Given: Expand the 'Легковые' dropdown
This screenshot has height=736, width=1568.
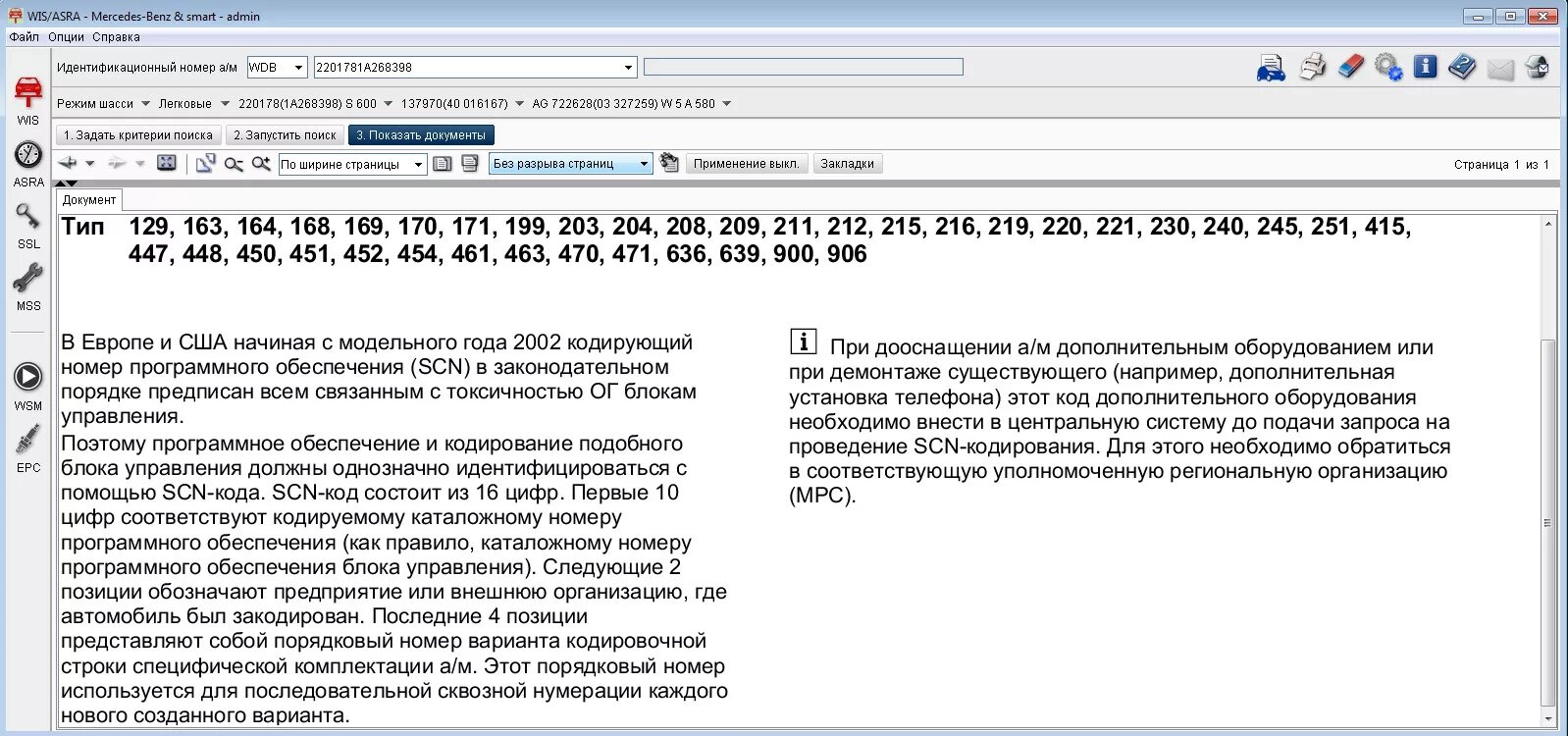Looking at the screenshot, I should tap(225, 103).
